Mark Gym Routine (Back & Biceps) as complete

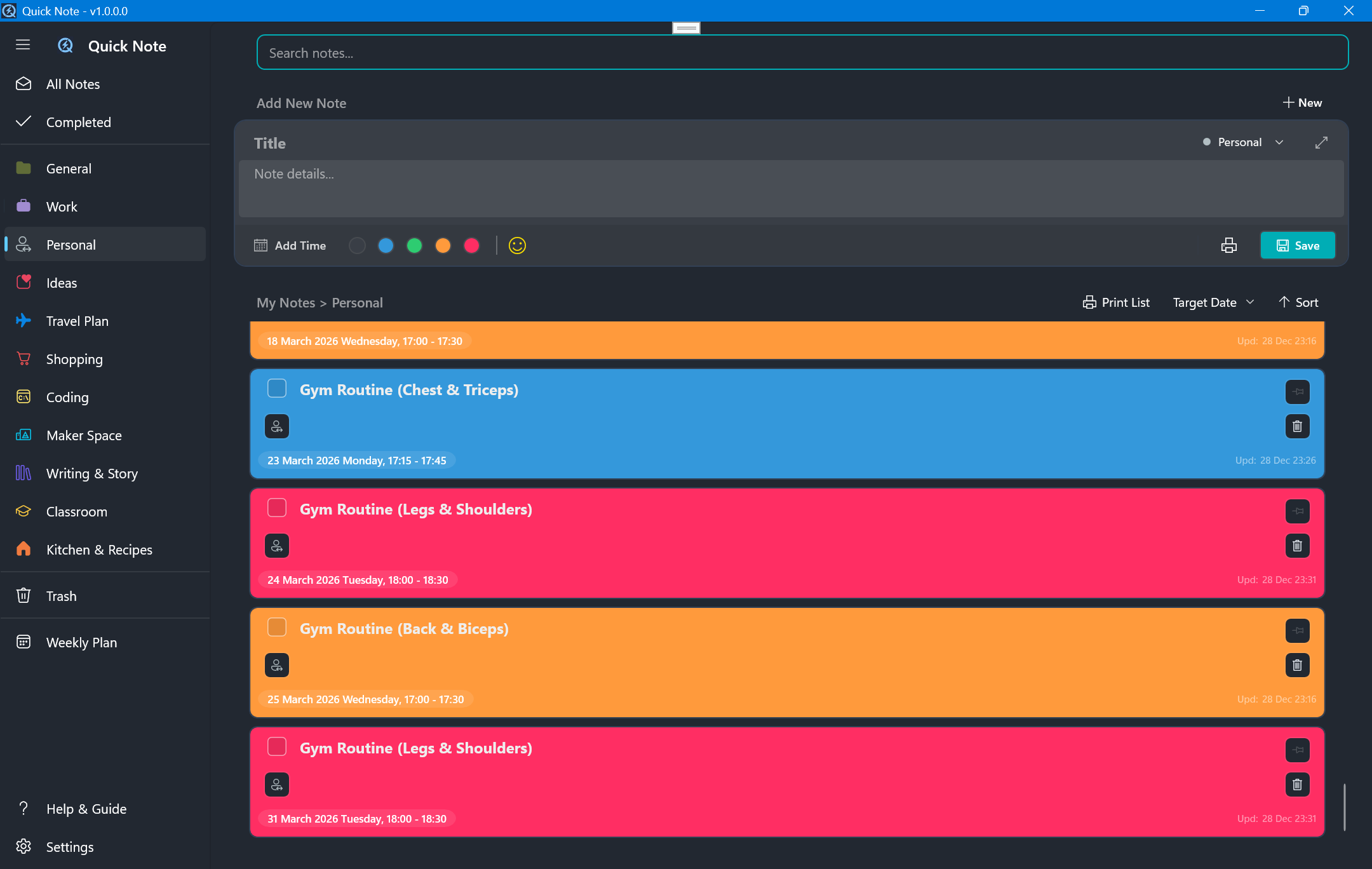coord(277,627)
